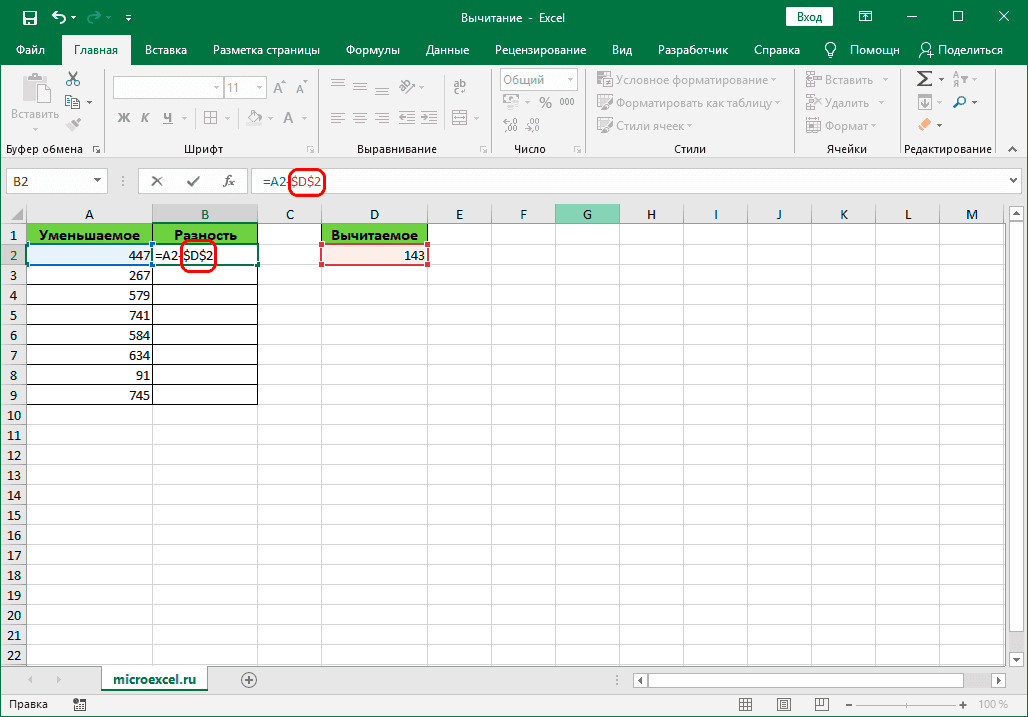Image resolution: width=1028 pixels, height=717 pixels.
Task: Add a new sheet with the plus icon
Action: (249, 679)
